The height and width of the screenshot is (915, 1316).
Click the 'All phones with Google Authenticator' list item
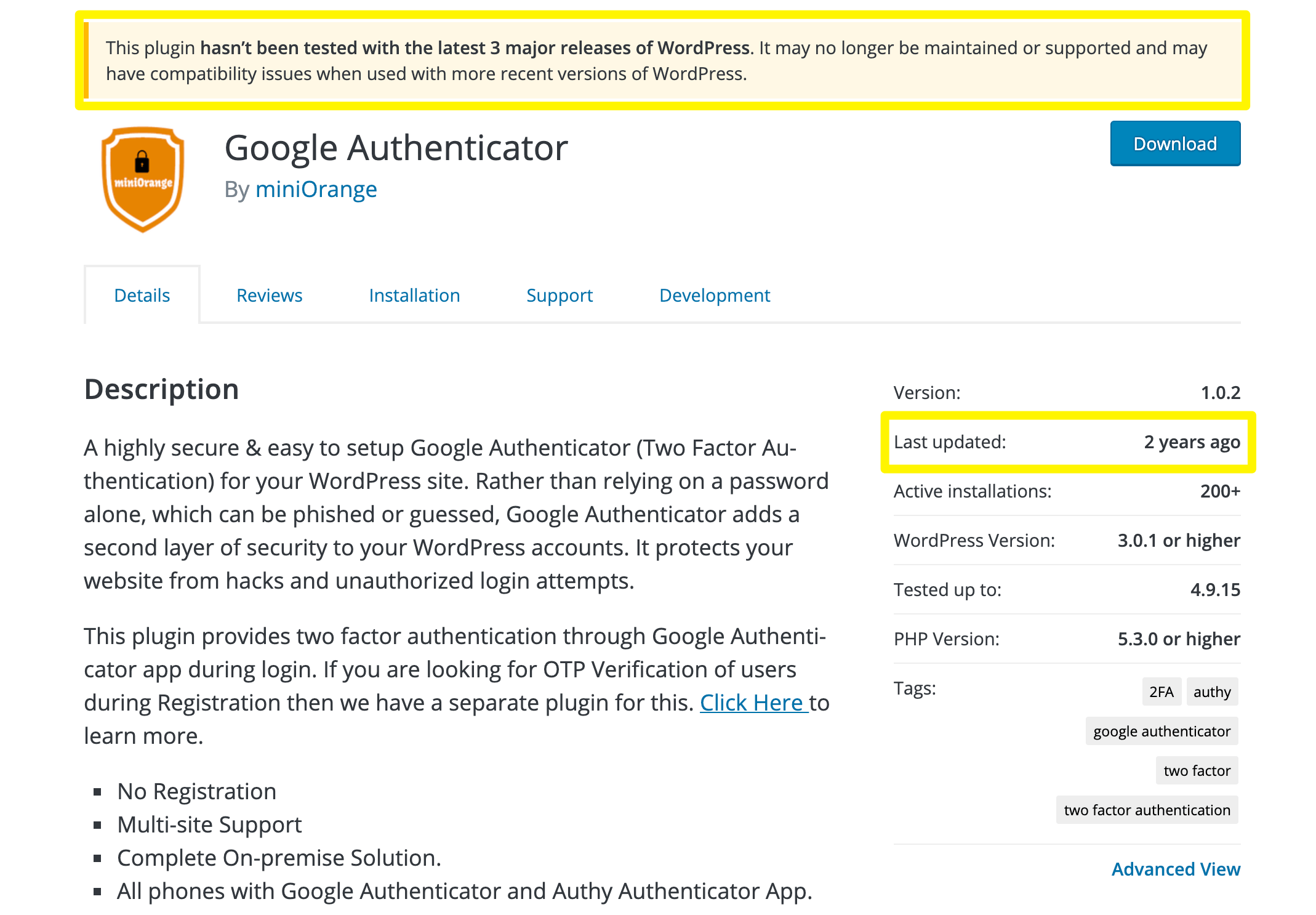pyautogui.click(x=465, y=891)
